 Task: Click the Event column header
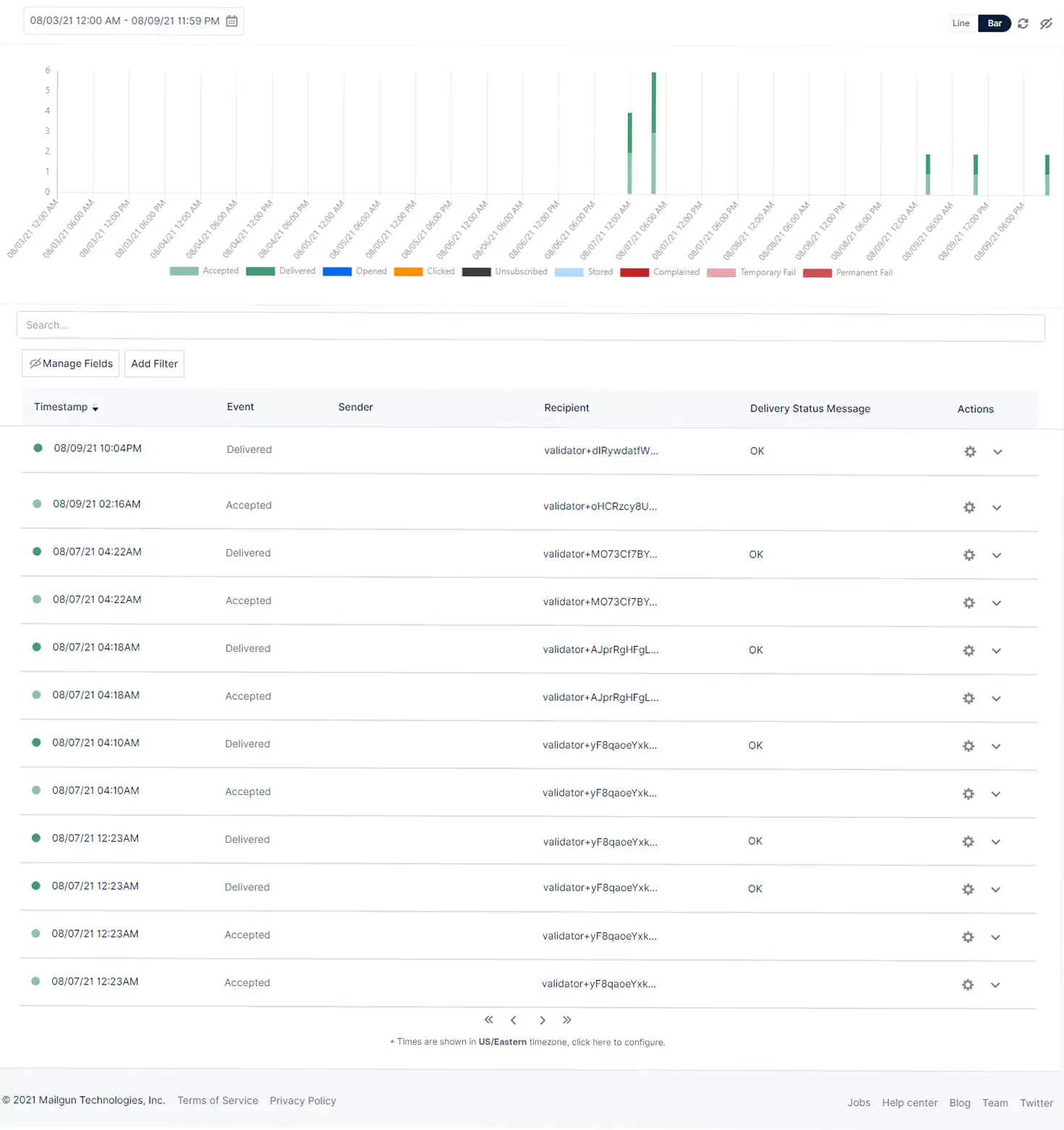tap(240, 407)
